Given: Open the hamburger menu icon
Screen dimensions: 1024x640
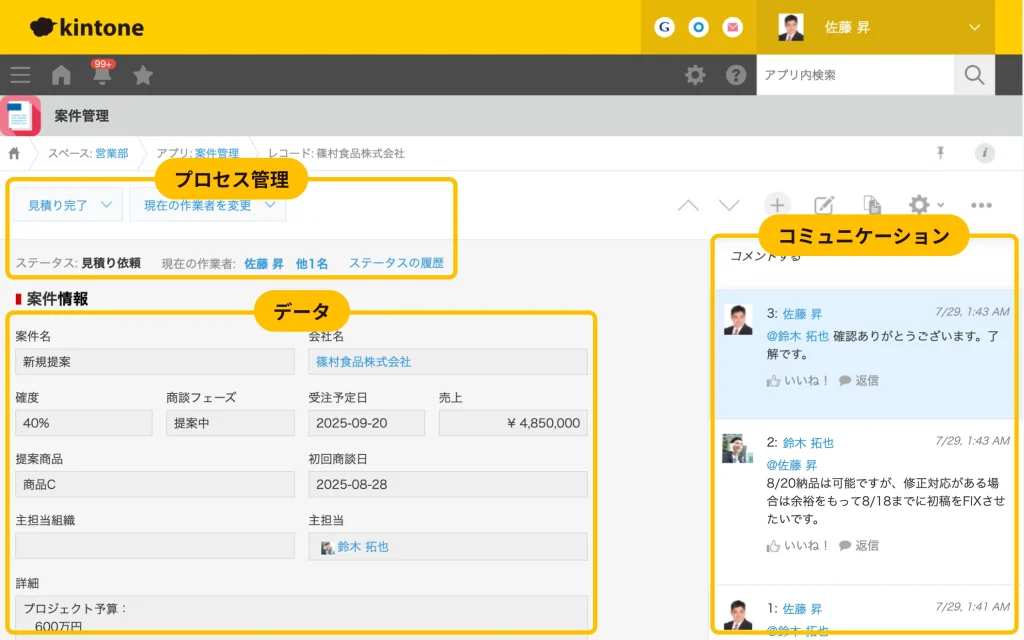Looking at the screenshot, I should 20,75.
